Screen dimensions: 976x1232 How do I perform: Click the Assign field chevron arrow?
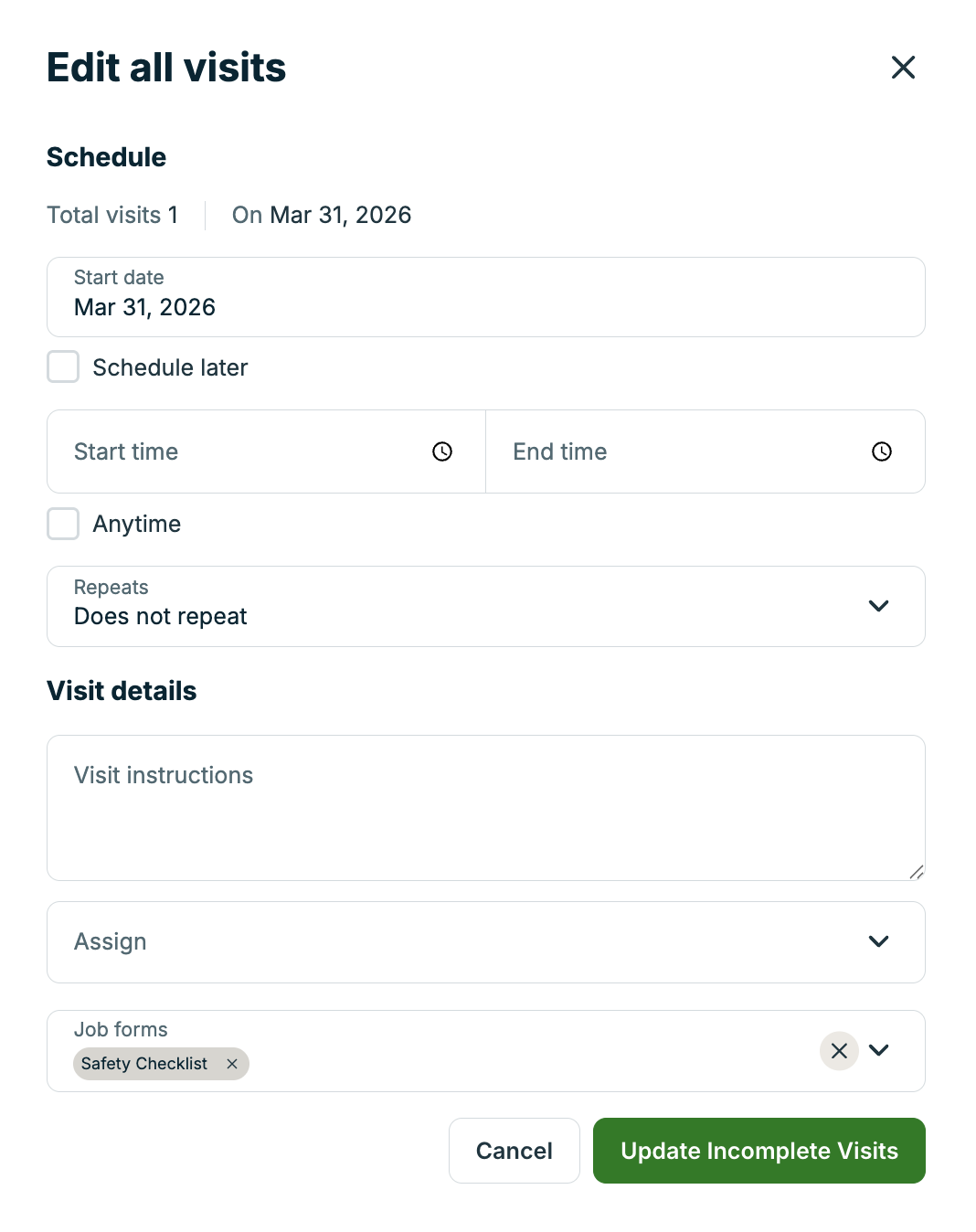pyautogui.click(x=879, y=941)
